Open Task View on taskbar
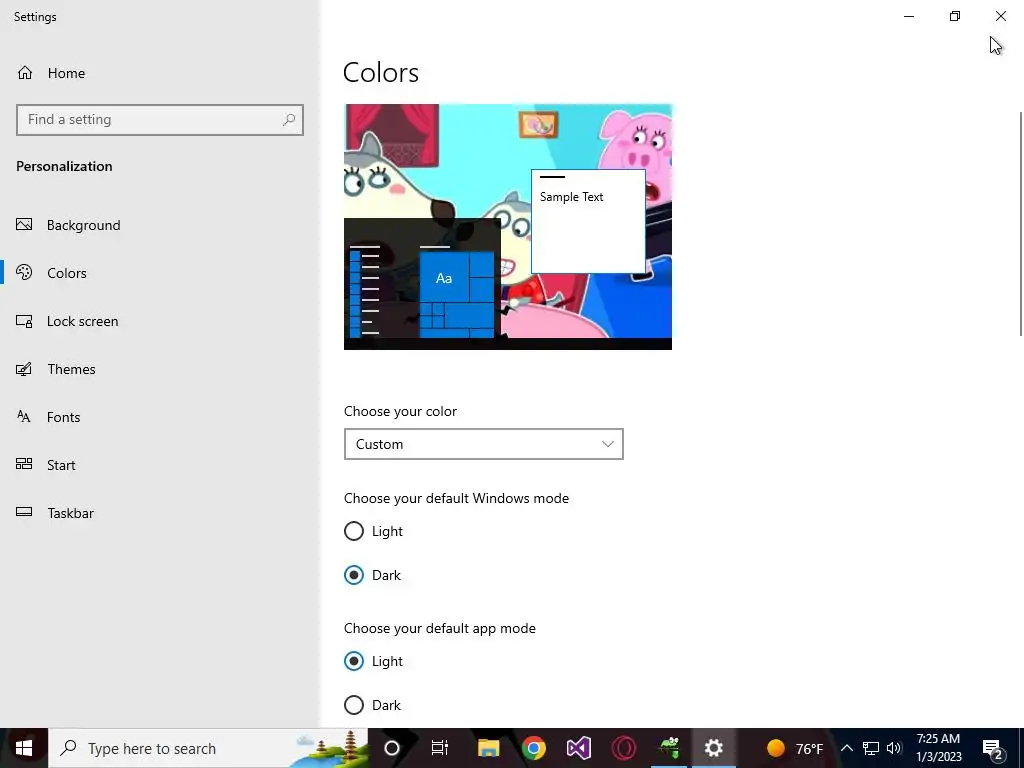The width and height of the screenshot is (1024, 768). 440,748
